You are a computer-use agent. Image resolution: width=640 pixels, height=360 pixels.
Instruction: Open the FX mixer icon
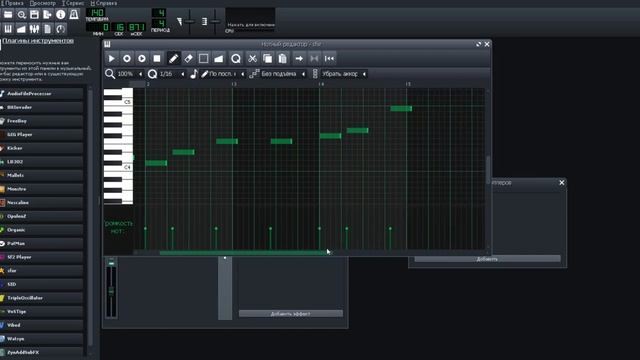pyautogui.click(x=34, y=29)
